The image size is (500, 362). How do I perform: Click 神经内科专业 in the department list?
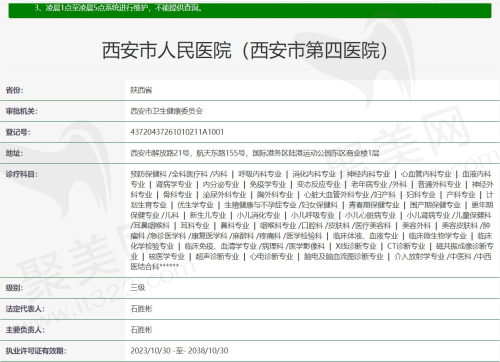(x=368, y=174)
